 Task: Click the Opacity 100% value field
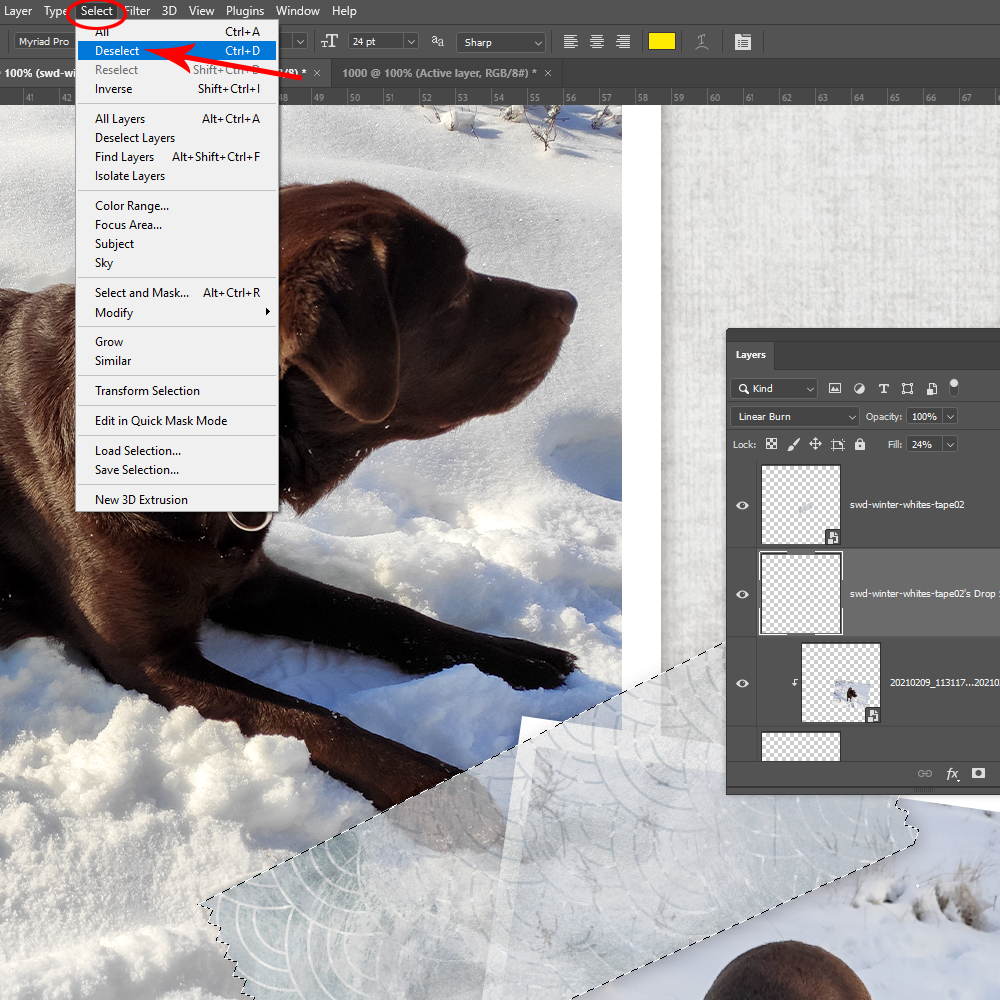coord(924,416)
